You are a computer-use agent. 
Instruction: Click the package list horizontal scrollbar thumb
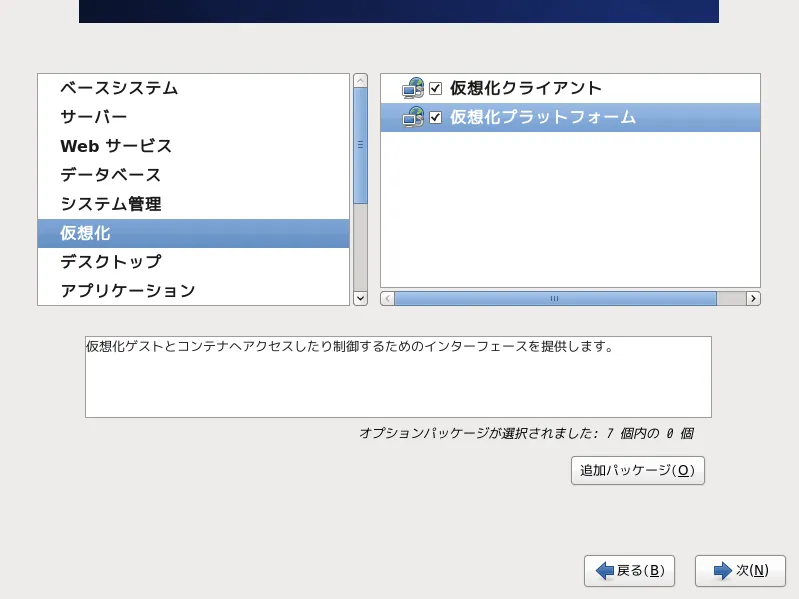(x=555, y=298)
